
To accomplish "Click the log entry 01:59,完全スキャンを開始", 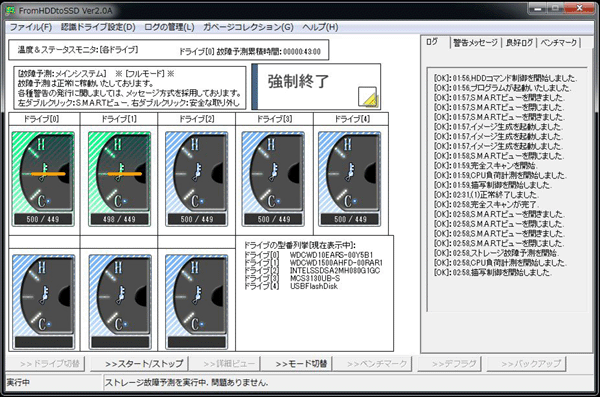I will (x=485, y=166).
